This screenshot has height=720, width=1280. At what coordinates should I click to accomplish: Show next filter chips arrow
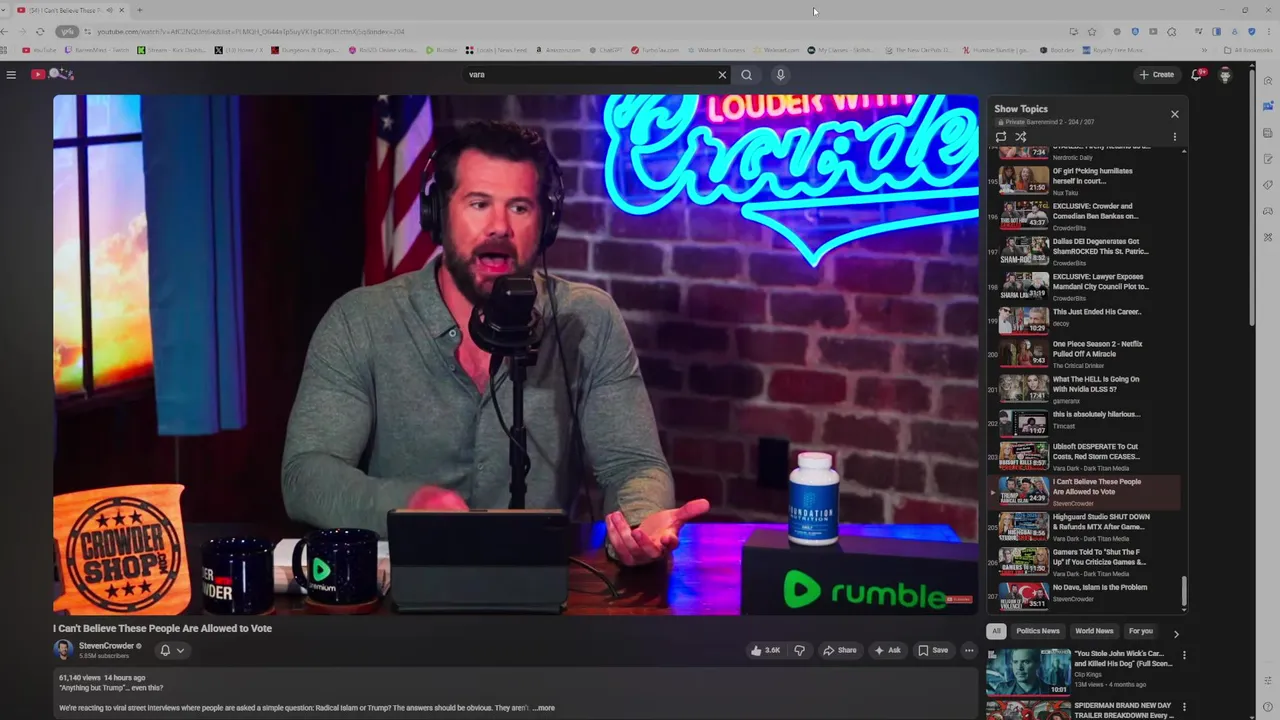(1176, 633)
